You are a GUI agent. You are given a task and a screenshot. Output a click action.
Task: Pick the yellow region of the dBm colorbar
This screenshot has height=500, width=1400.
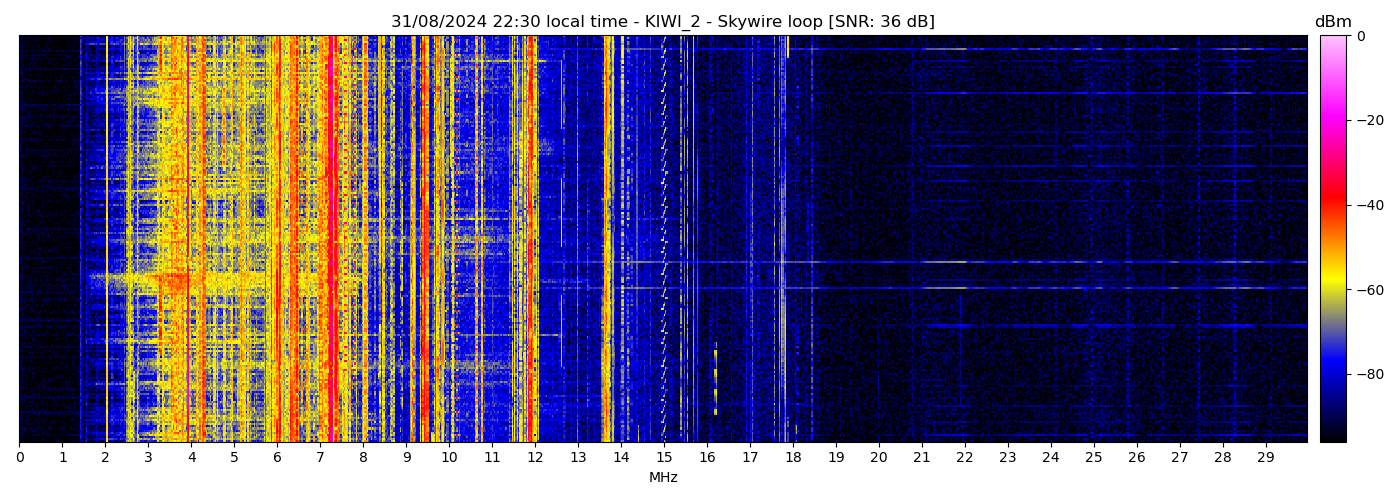[1333, 285]
